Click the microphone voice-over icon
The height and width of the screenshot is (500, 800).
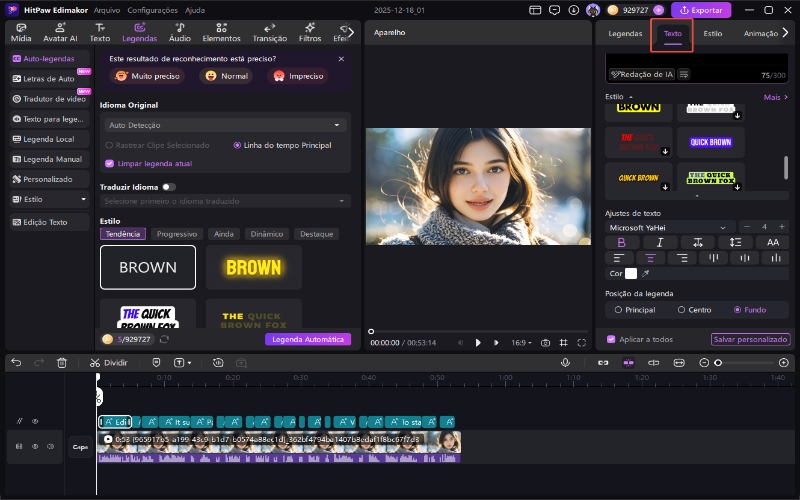(566, 362)
